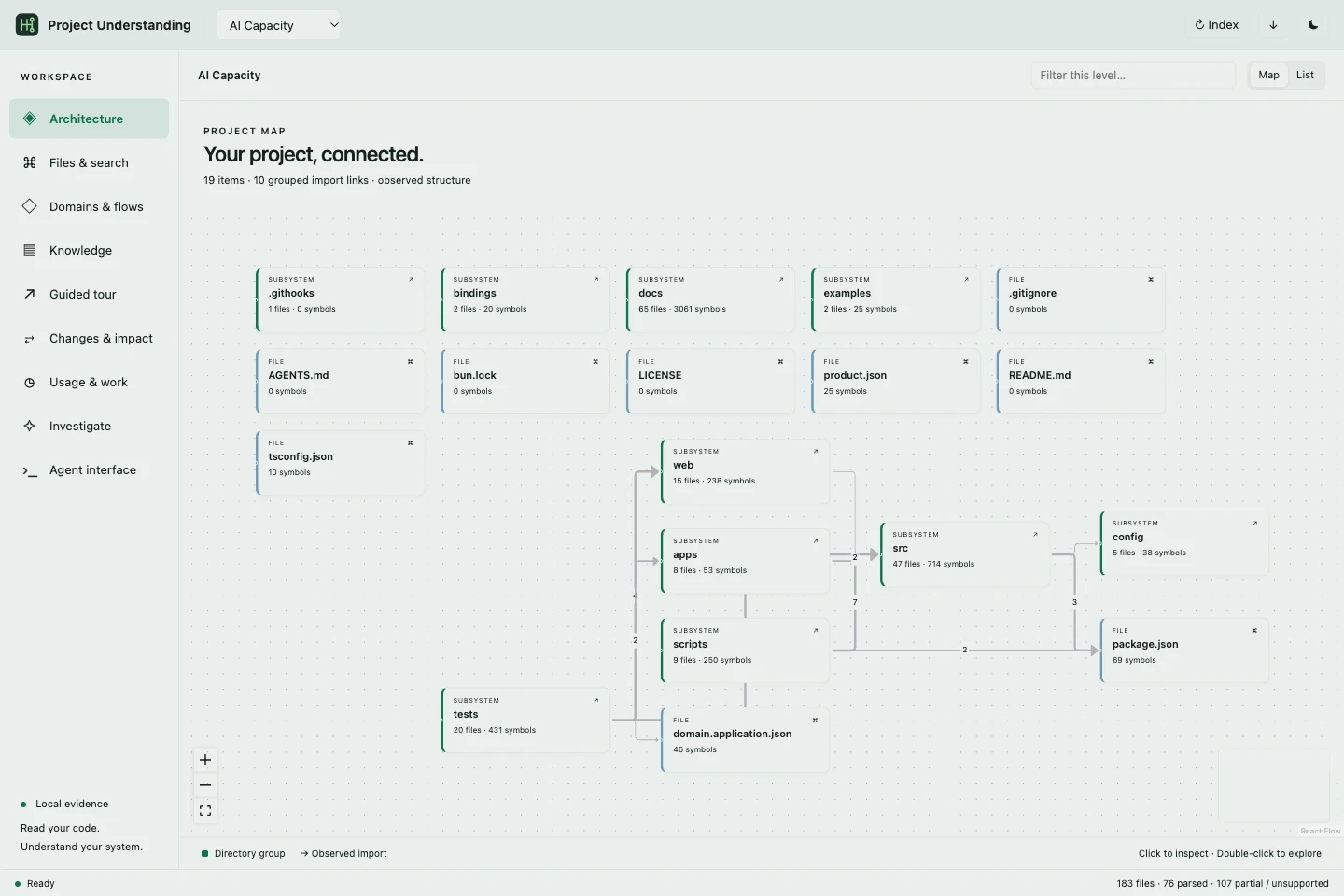Image resolution: width=1344 pixels, height=896 pixels.
Task: Open Files & search in the sidebar
Action: coord(90,162)
